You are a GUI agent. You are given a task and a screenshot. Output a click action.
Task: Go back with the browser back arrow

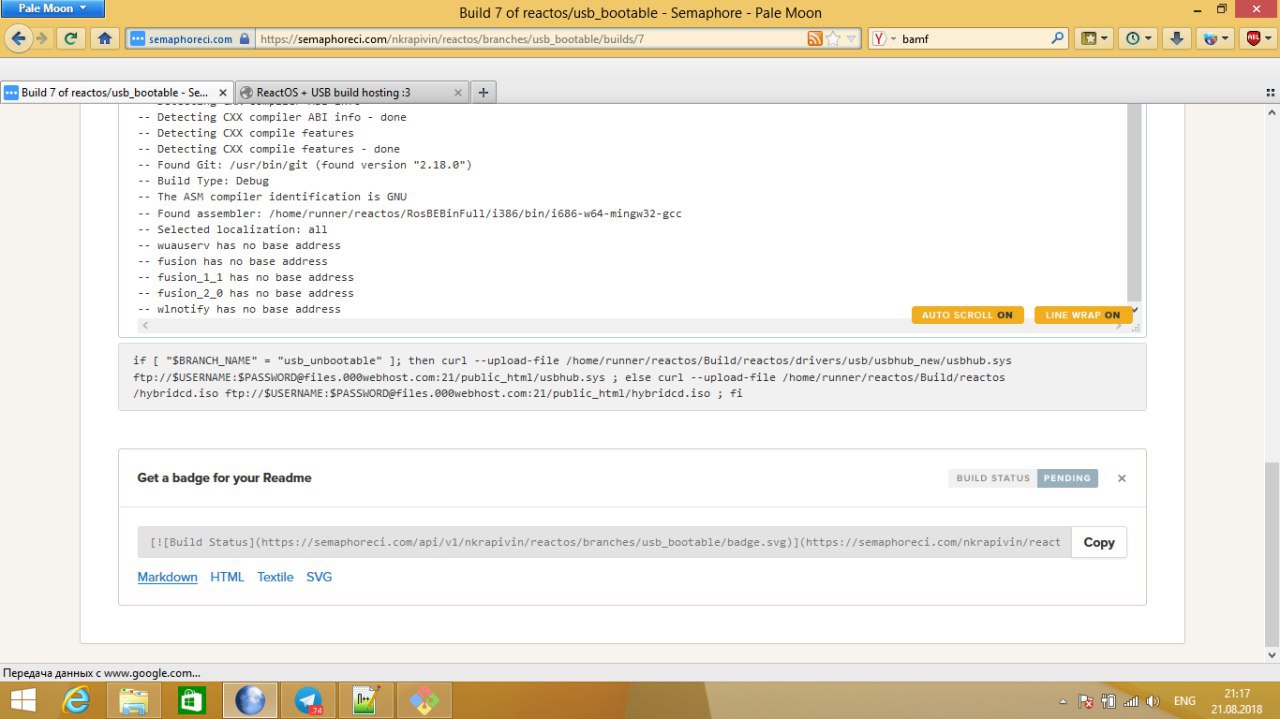click(18, 39)
